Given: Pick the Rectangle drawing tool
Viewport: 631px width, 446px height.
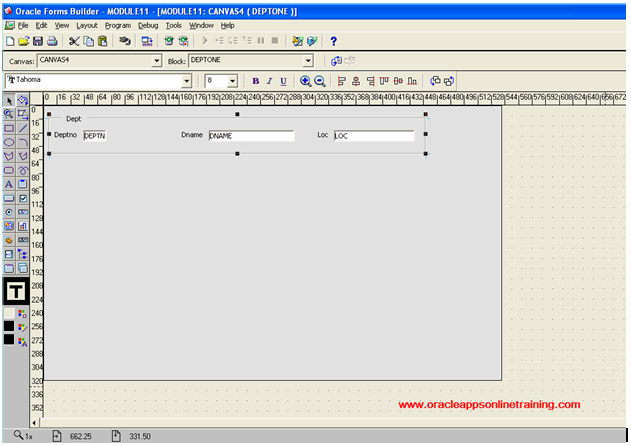Looking at the screenshot, I should (9, 129).
